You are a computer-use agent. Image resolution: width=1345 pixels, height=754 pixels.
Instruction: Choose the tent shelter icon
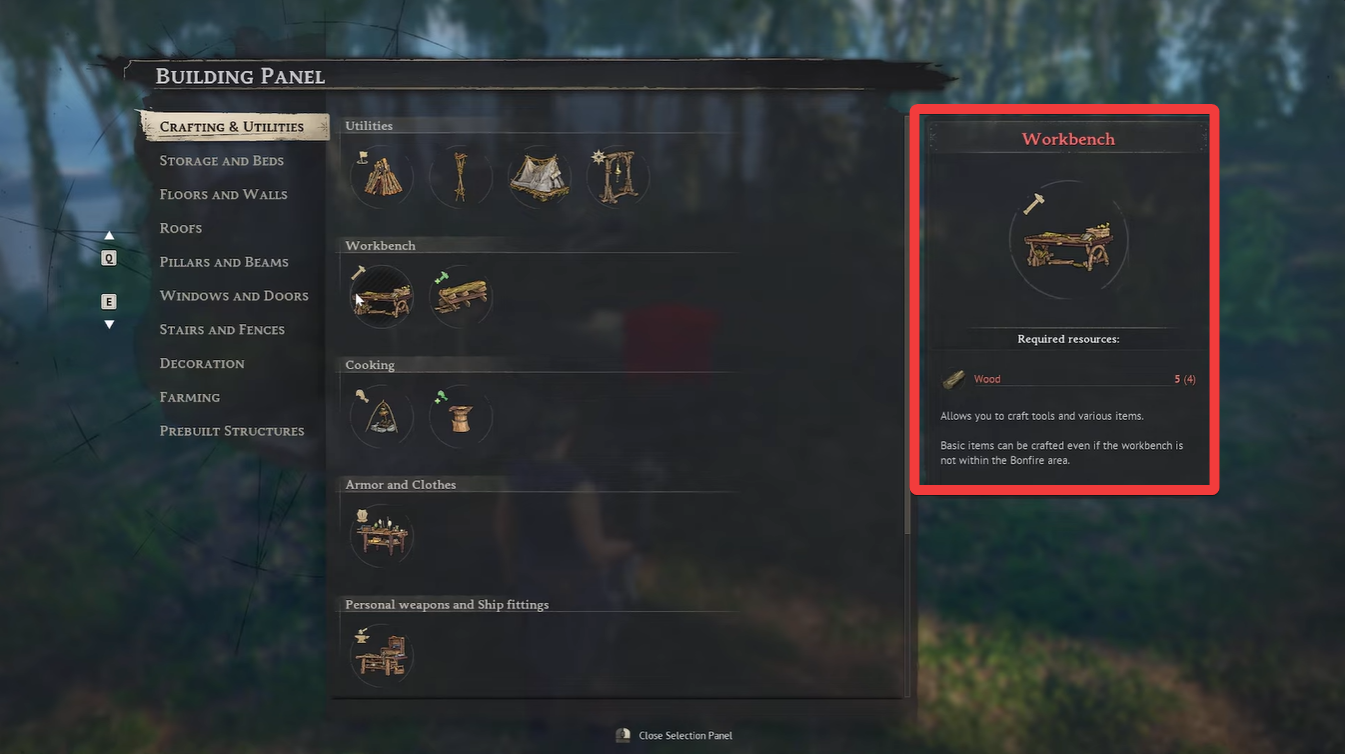[x=540, y=177]
